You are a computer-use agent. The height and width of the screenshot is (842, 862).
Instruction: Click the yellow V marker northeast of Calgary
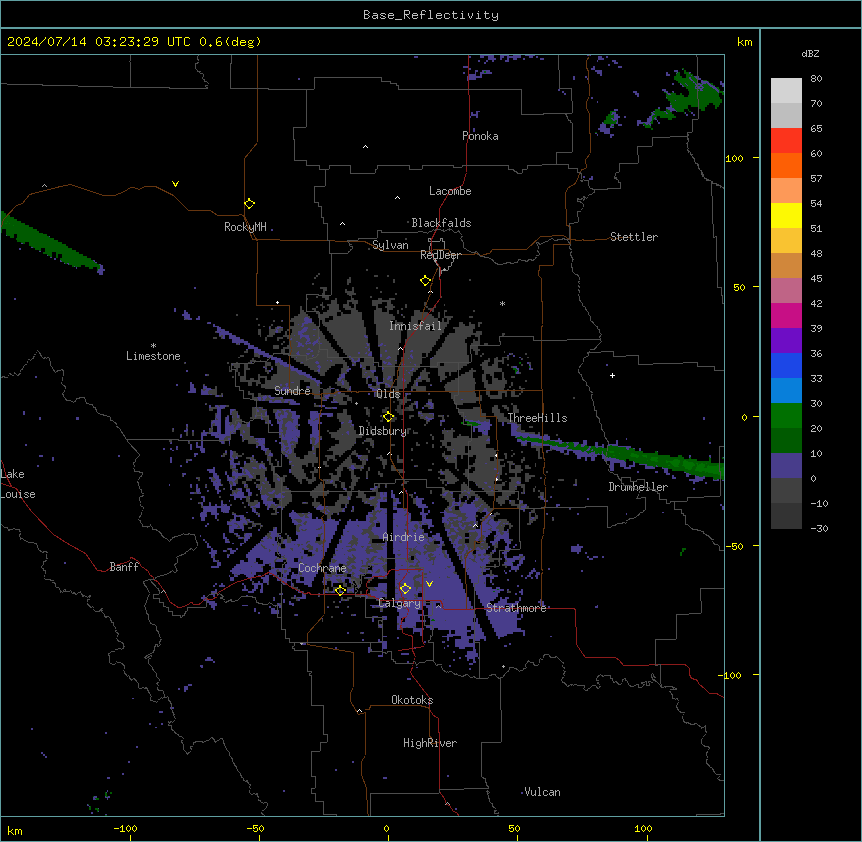click(429, 584)
